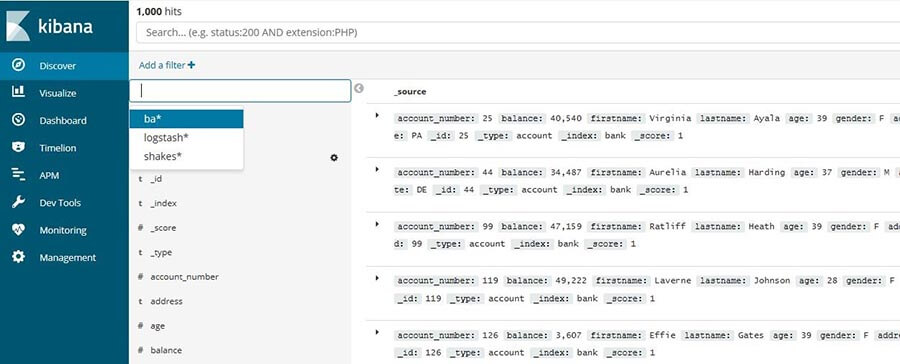
Task: Open the Dev Tools wrench icon
Action: 18,202
